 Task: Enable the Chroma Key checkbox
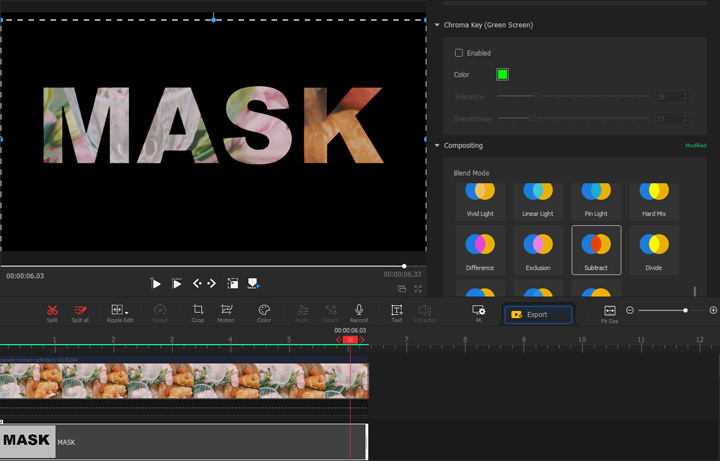pos(459,53)
